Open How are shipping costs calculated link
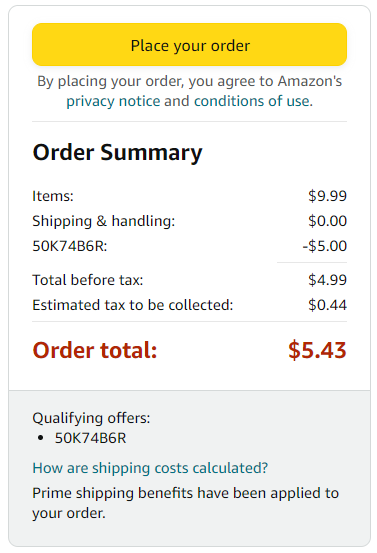The height and width of the screenshot is (553, 377). pyautogui.click(x=150, y=468)
